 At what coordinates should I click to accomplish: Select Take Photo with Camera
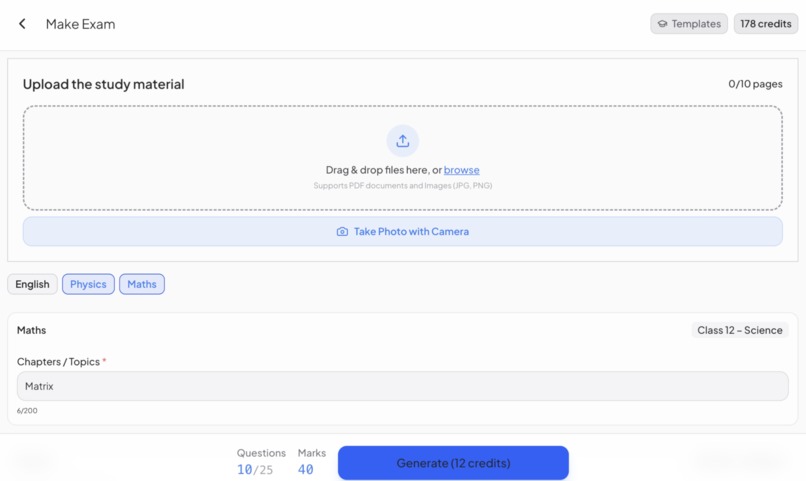pos(402,231)
